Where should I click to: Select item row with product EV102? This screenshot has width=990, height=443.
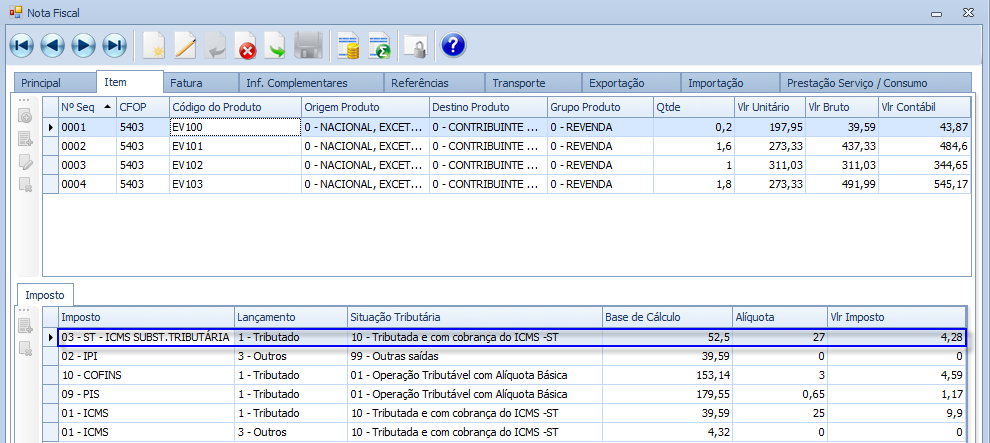235,165
